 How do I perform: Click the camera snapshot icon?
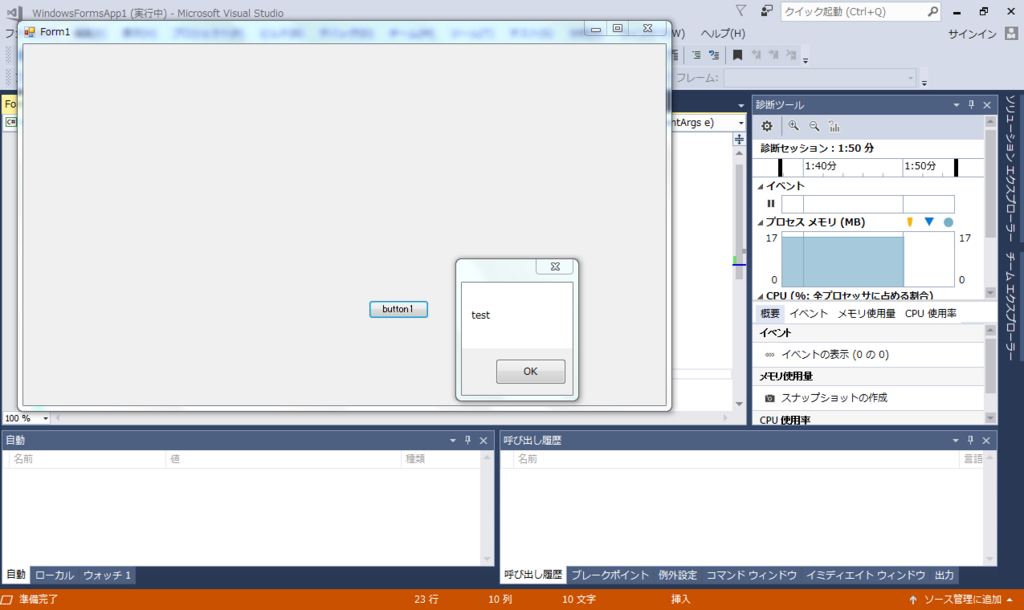coord(770,398)
